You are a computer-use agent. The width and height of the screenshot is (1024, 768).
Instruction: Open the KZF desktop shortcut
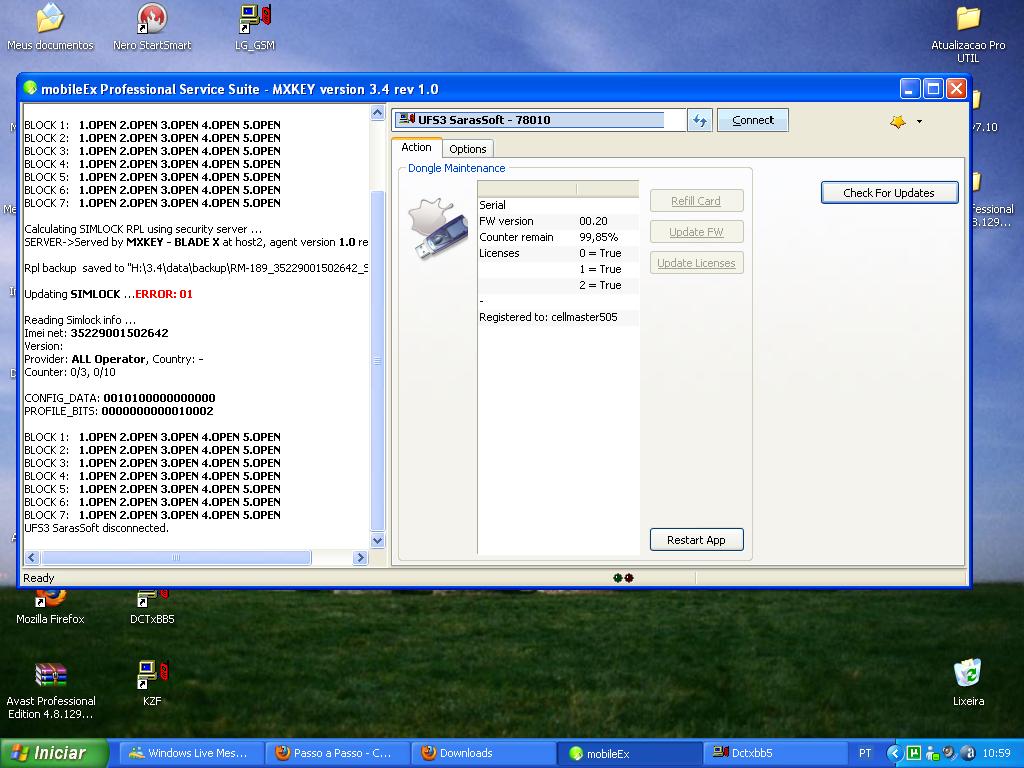(x=152, y=675)
